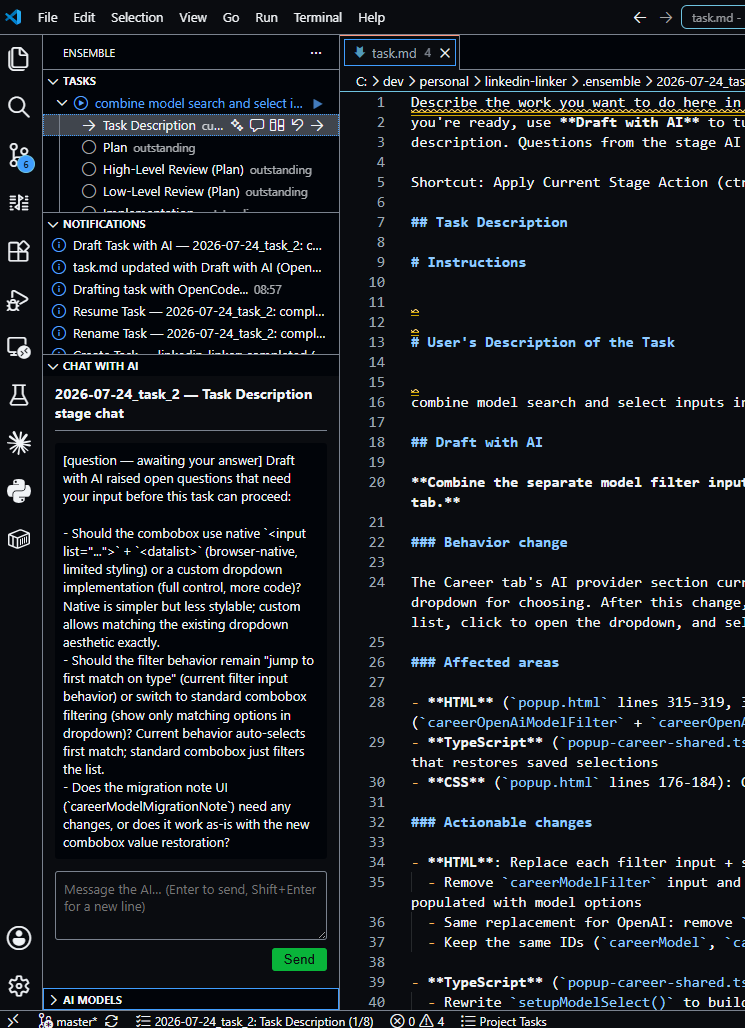Open 'task.md updated with Draft with AI' notification
This screenshot has width=745, height=1028.
click(x=191, y=267)
